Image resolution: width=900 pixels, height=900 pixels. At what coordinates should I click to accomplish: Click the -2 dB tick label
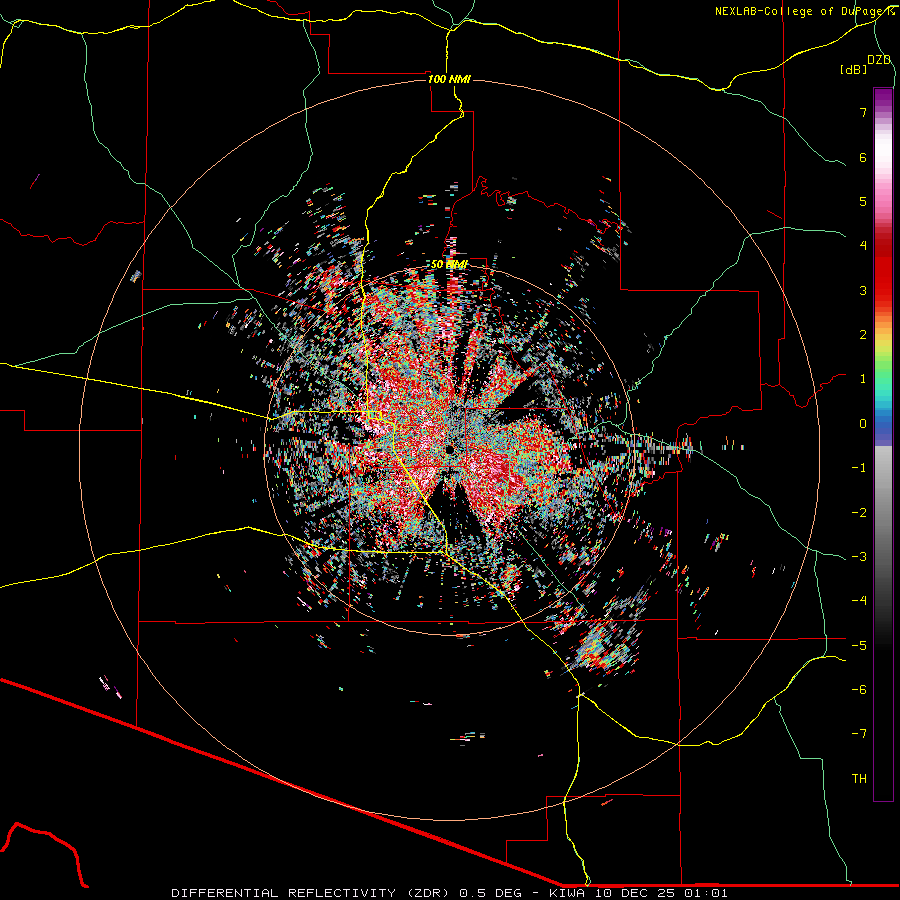[859, 512]
